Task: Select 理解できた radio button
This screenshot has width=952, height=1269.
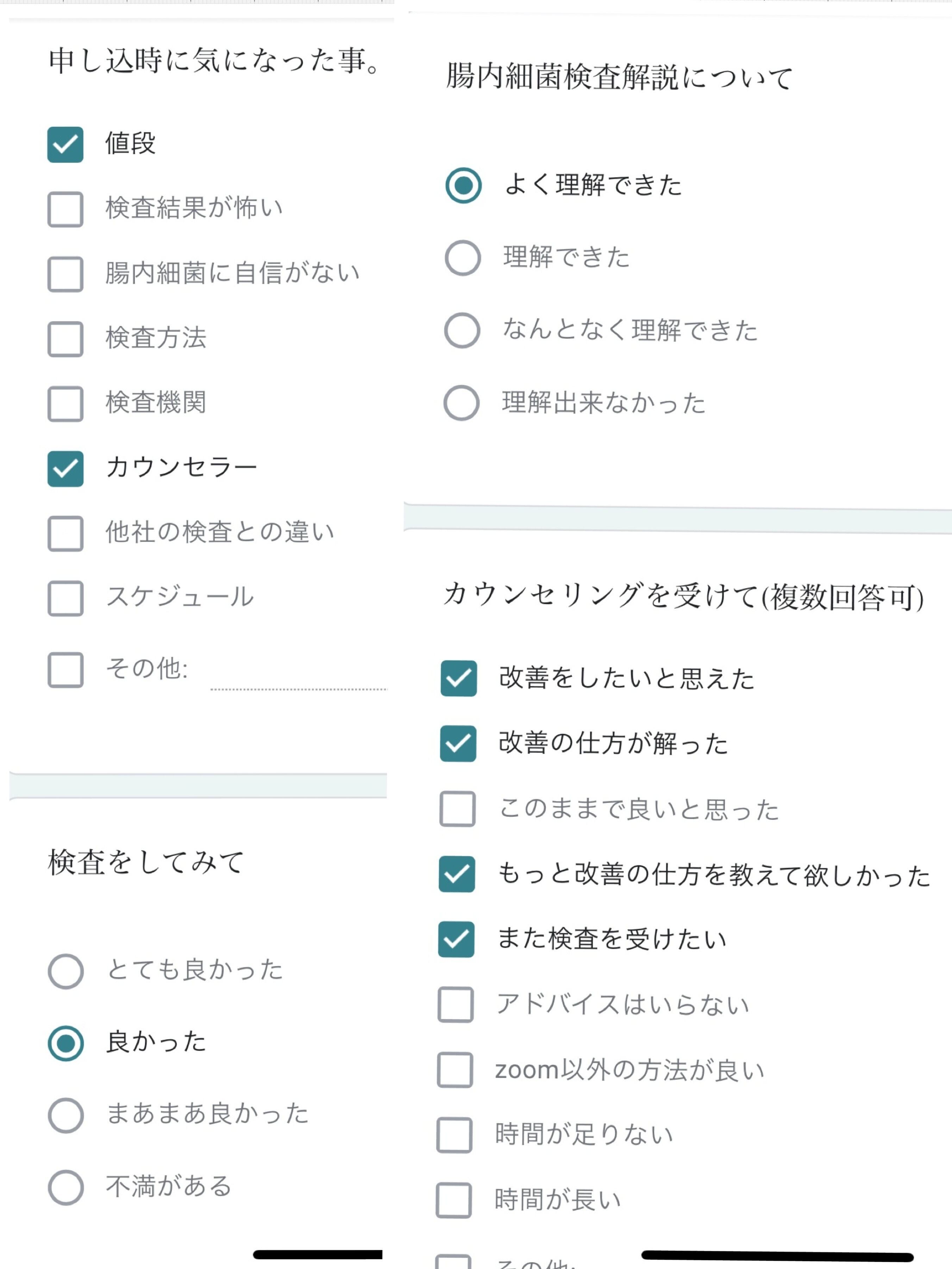Action: (x=463, y=258)
